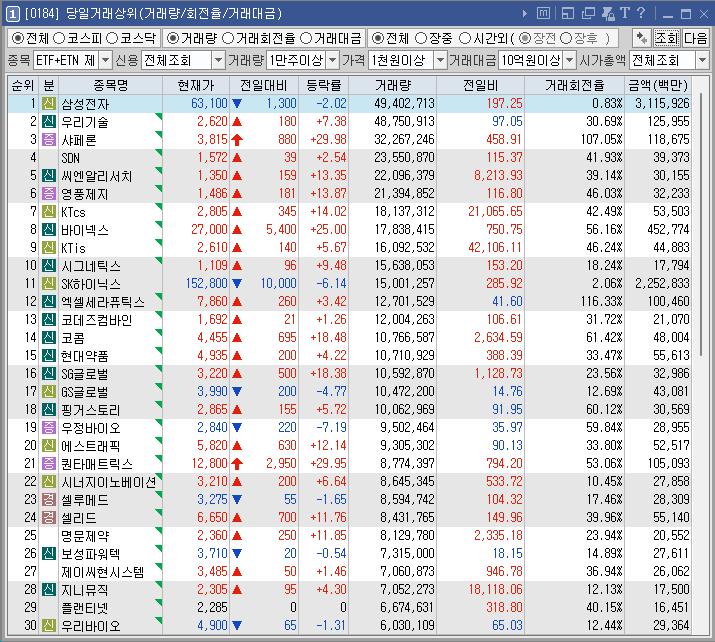
Task: Click the 신 badge in 삼성전자 row
Action: coord(49,104)
